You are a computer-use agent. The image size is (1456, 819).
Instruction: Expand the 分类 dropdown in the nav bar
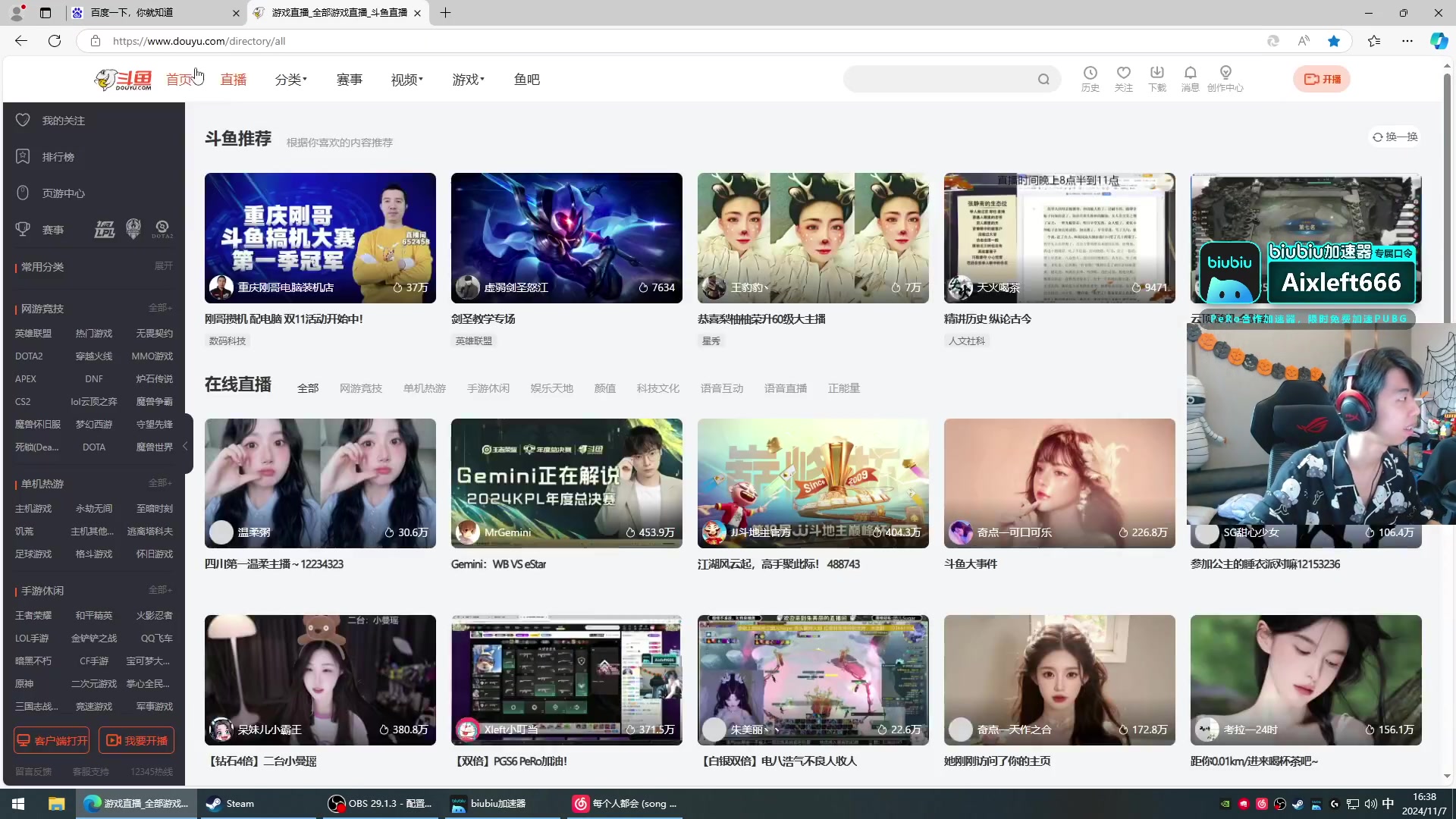tap(291, 80)
